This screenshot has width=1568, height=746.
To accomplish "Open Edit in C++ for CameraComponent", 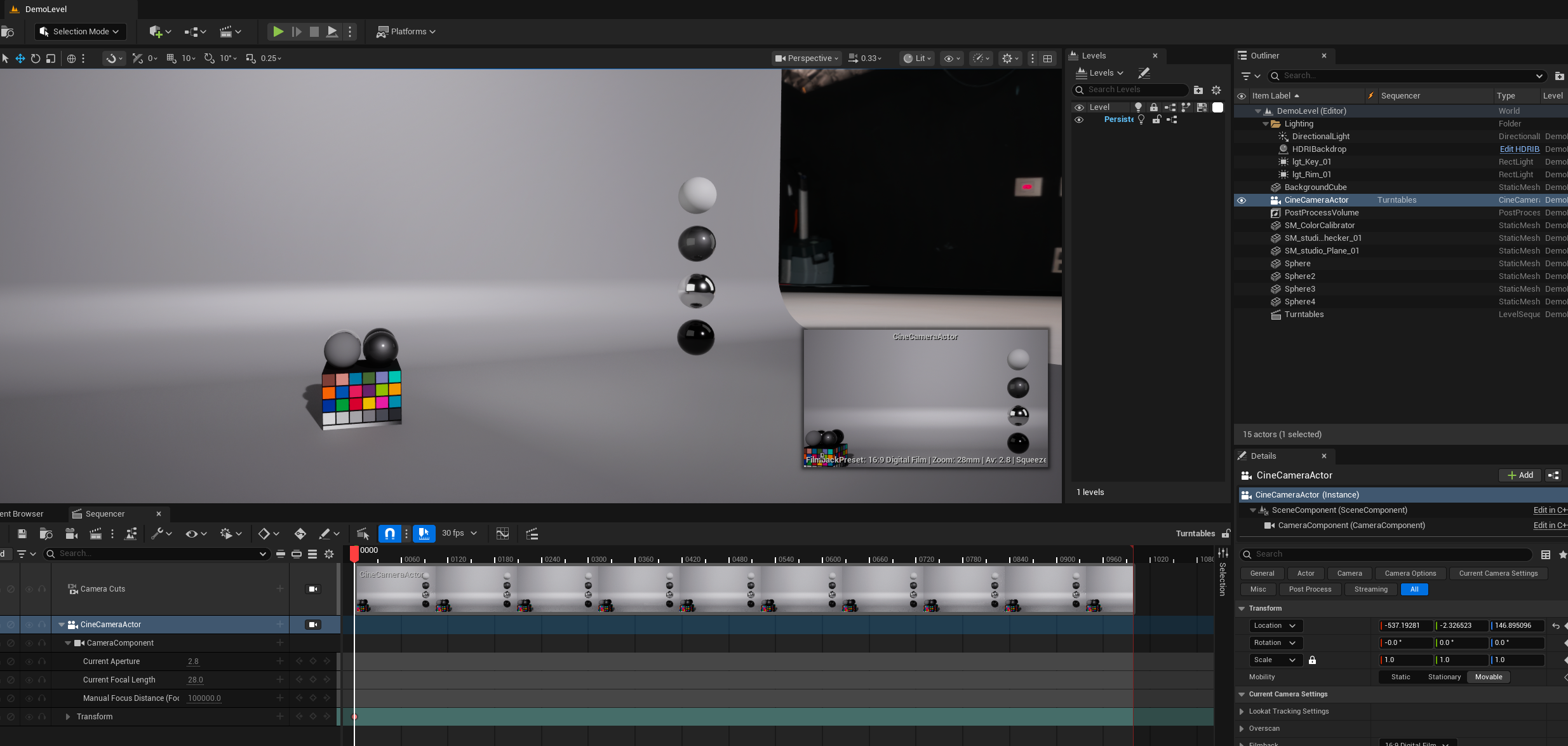I will [1550, 526].
